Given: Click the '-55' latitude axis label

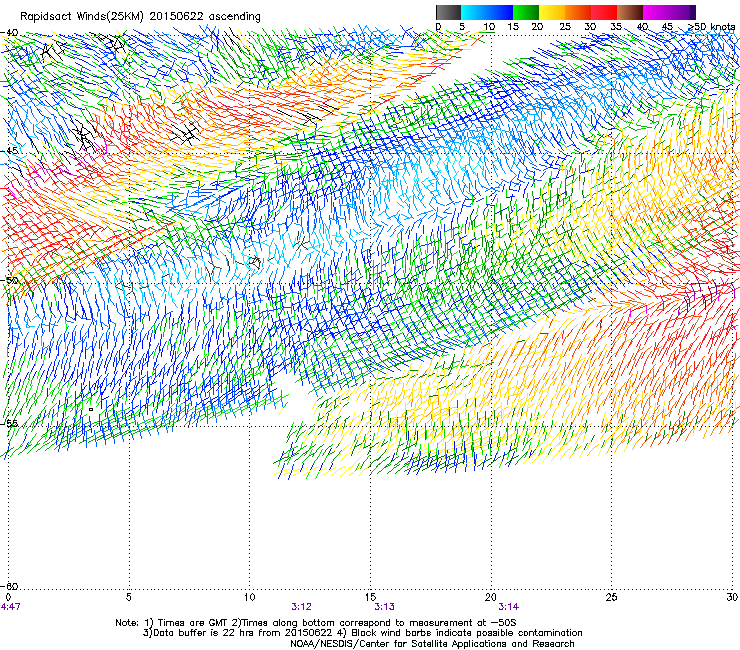Looking at the screenshot, I should pyautogui.click(x=10, y=423).
